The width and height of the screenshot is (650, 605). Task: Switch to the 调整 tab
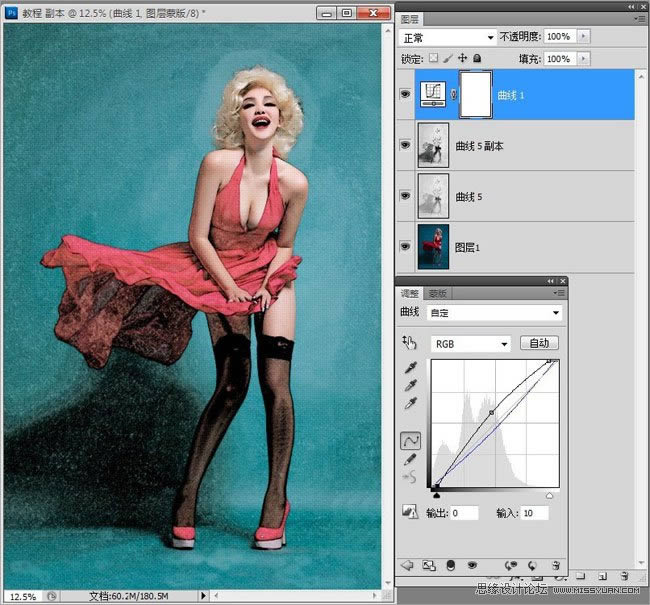[x=410, y=294]
